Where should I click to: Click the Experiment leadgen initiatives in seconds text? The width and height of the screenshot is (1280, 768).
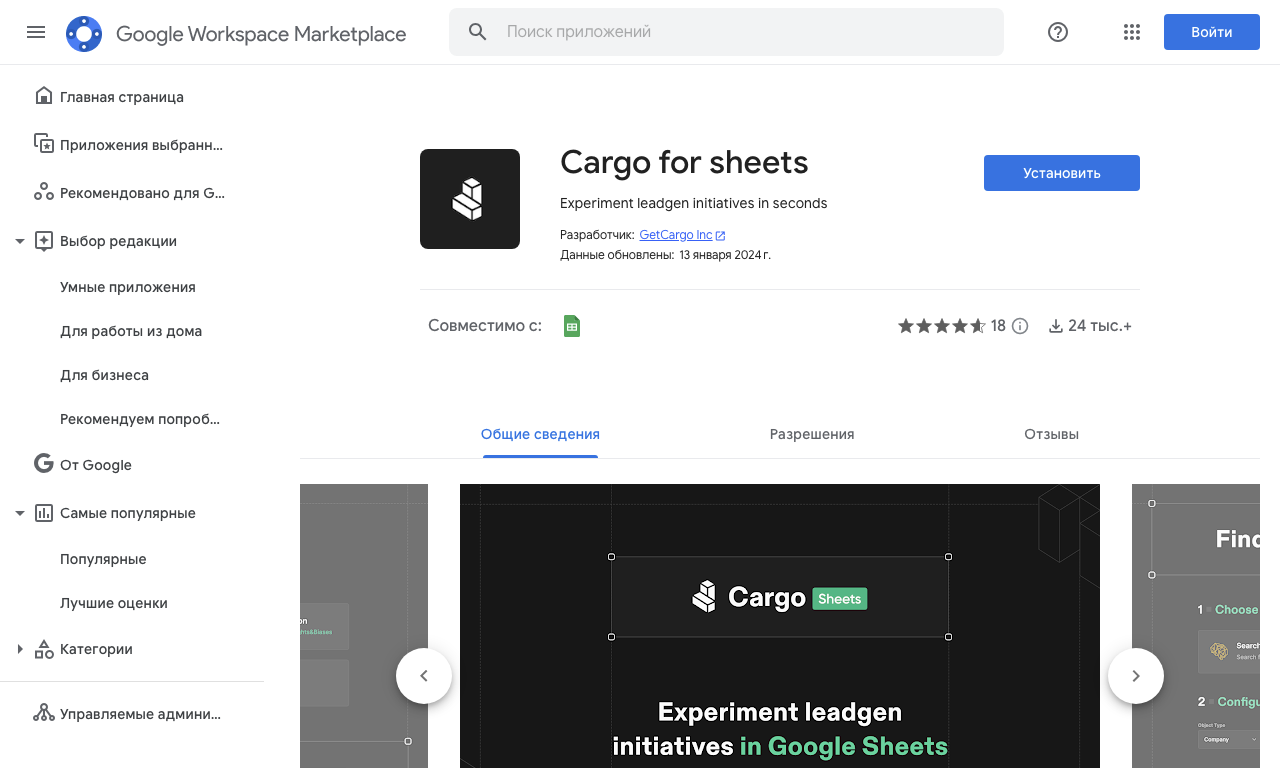(x=694, y=203)
